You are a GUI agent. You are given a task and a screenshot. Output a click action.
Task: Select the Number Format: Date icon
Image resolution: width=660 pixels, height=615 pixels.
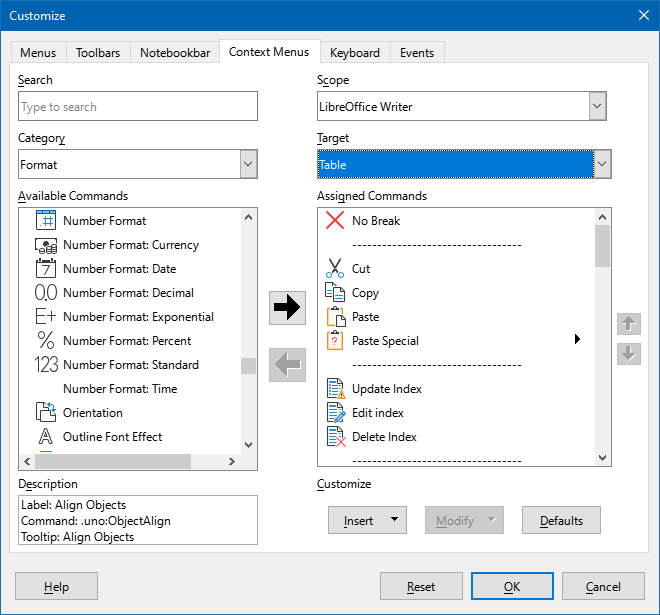46,269
